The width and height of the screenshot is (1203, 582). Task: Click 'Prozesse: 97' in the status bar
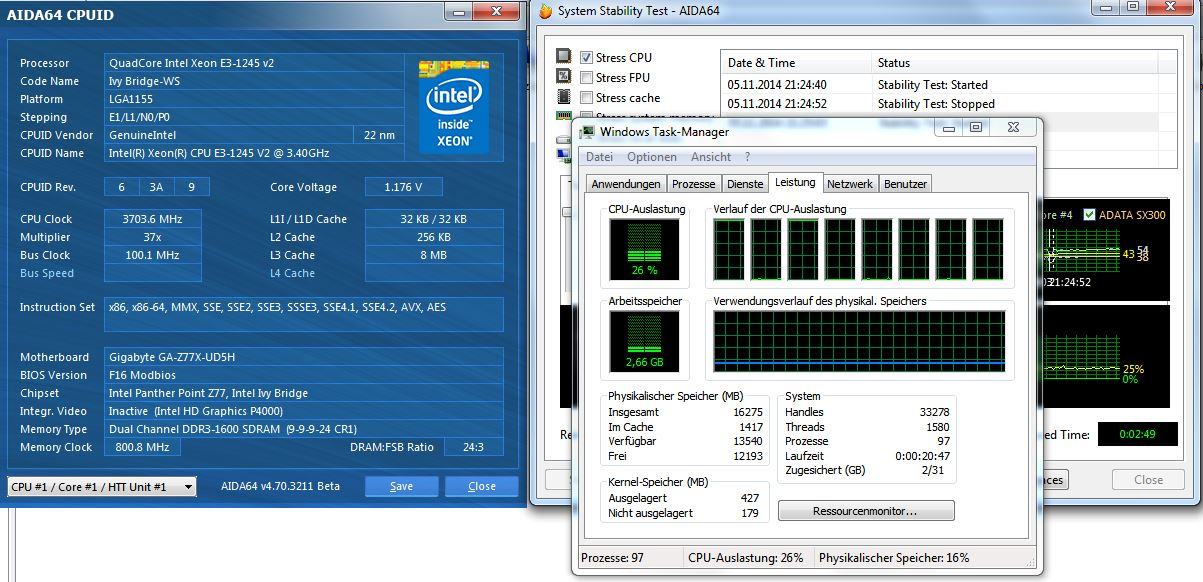[x=612, y=558]
